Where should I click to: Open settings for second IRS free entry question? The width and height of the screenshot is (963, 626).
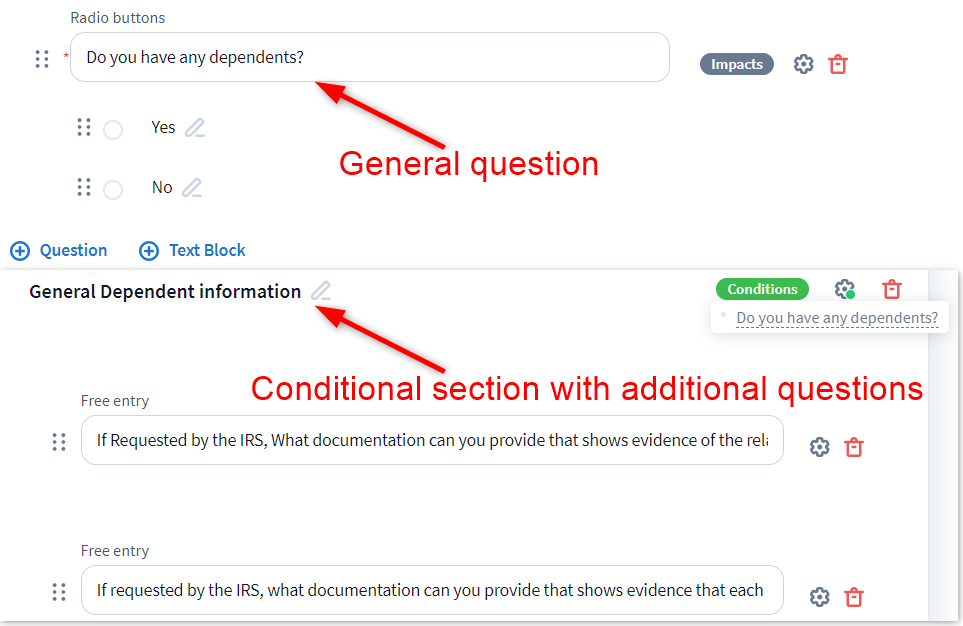click(x=819, y=597)
